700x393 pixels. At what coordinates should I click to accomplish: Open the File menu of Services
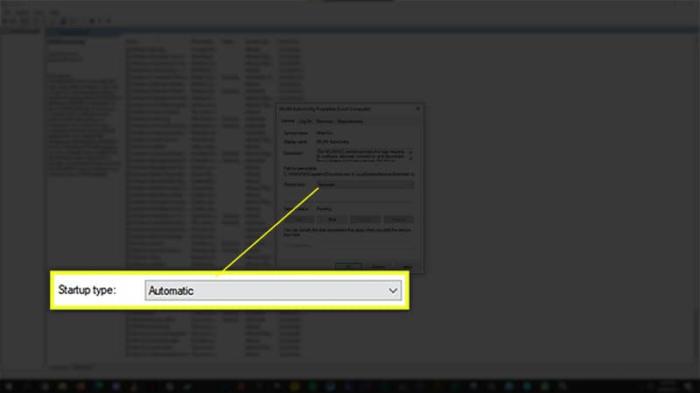8,13
